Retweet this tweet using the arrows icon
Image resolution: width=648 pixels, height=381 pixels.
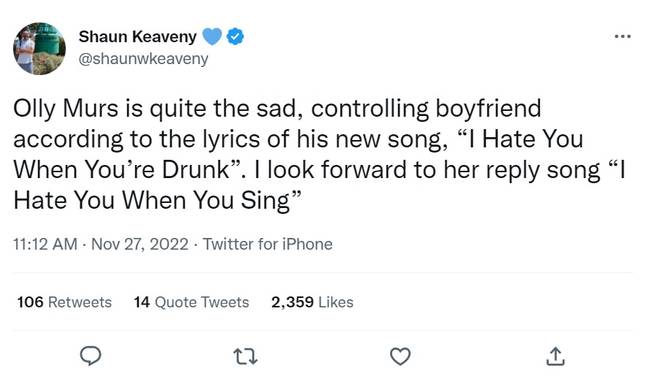[245, 356]
